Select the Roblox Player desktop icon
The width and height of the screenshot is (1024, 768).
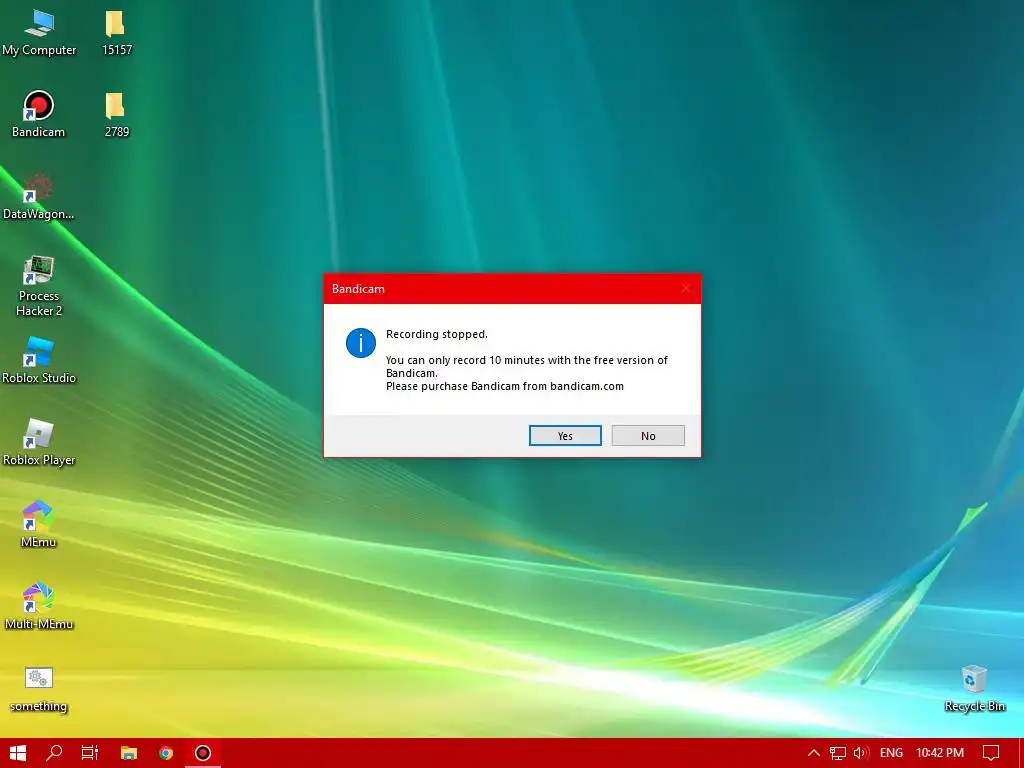tap(39, 443)
